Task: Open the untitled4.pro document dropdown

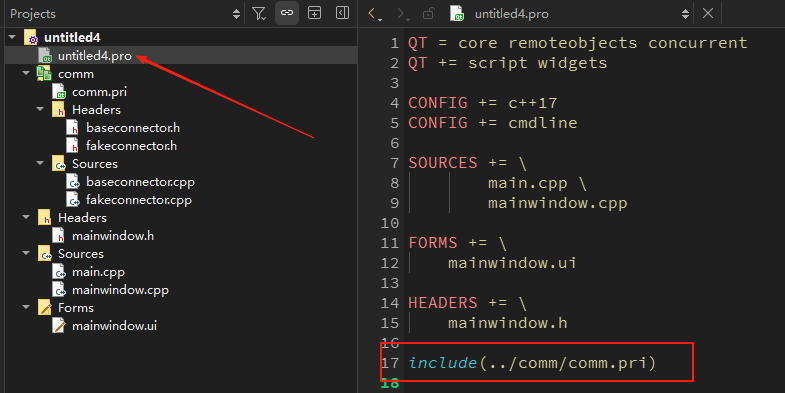Action: coord(685,14)
